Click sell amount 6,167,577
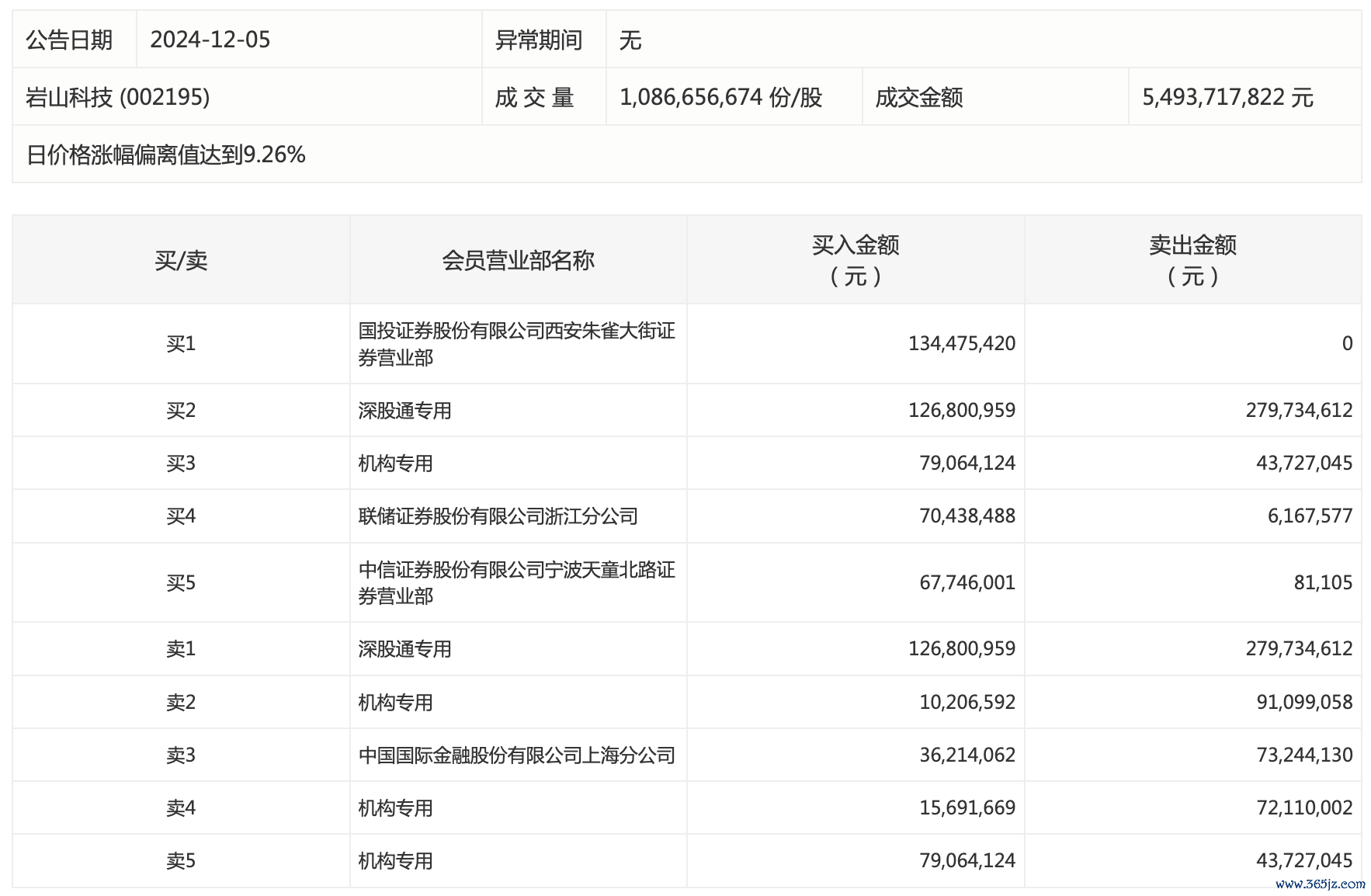The height and width of the screenshot is (896, 1371). point(1310,516)
